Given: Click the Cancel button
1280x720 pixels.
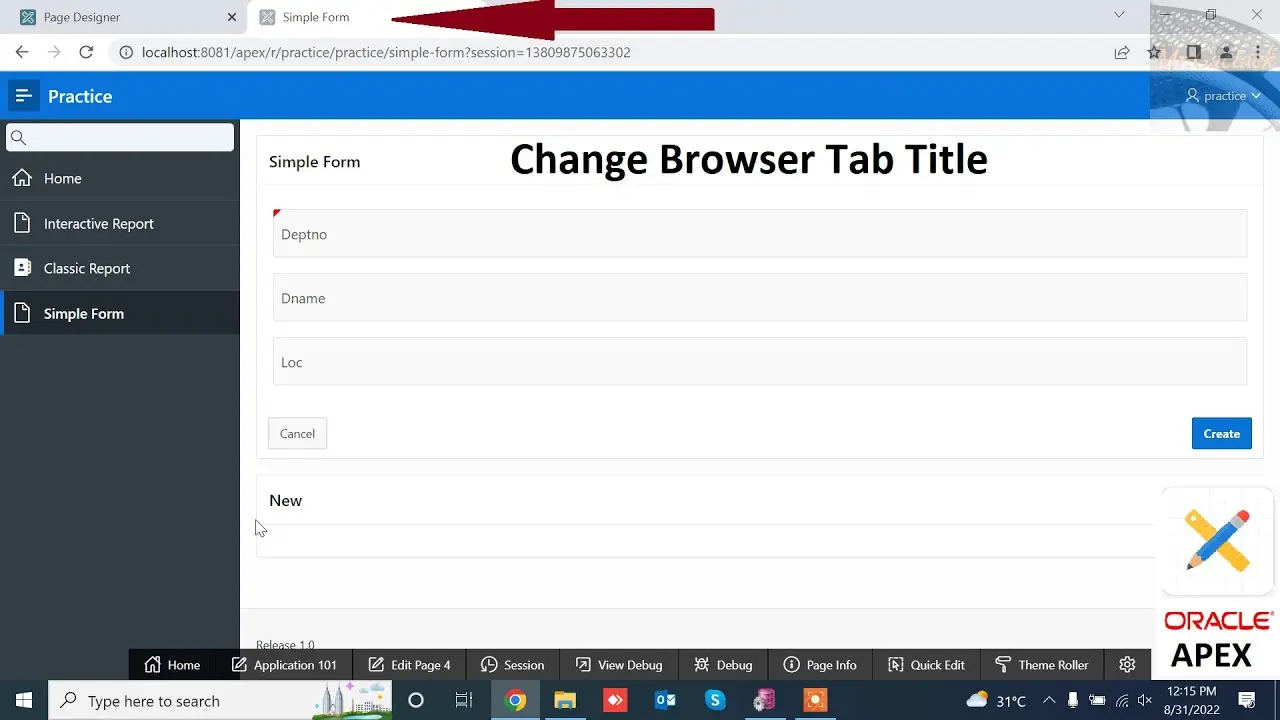Looking at the screenshot, I should click(x=297, y=433).
